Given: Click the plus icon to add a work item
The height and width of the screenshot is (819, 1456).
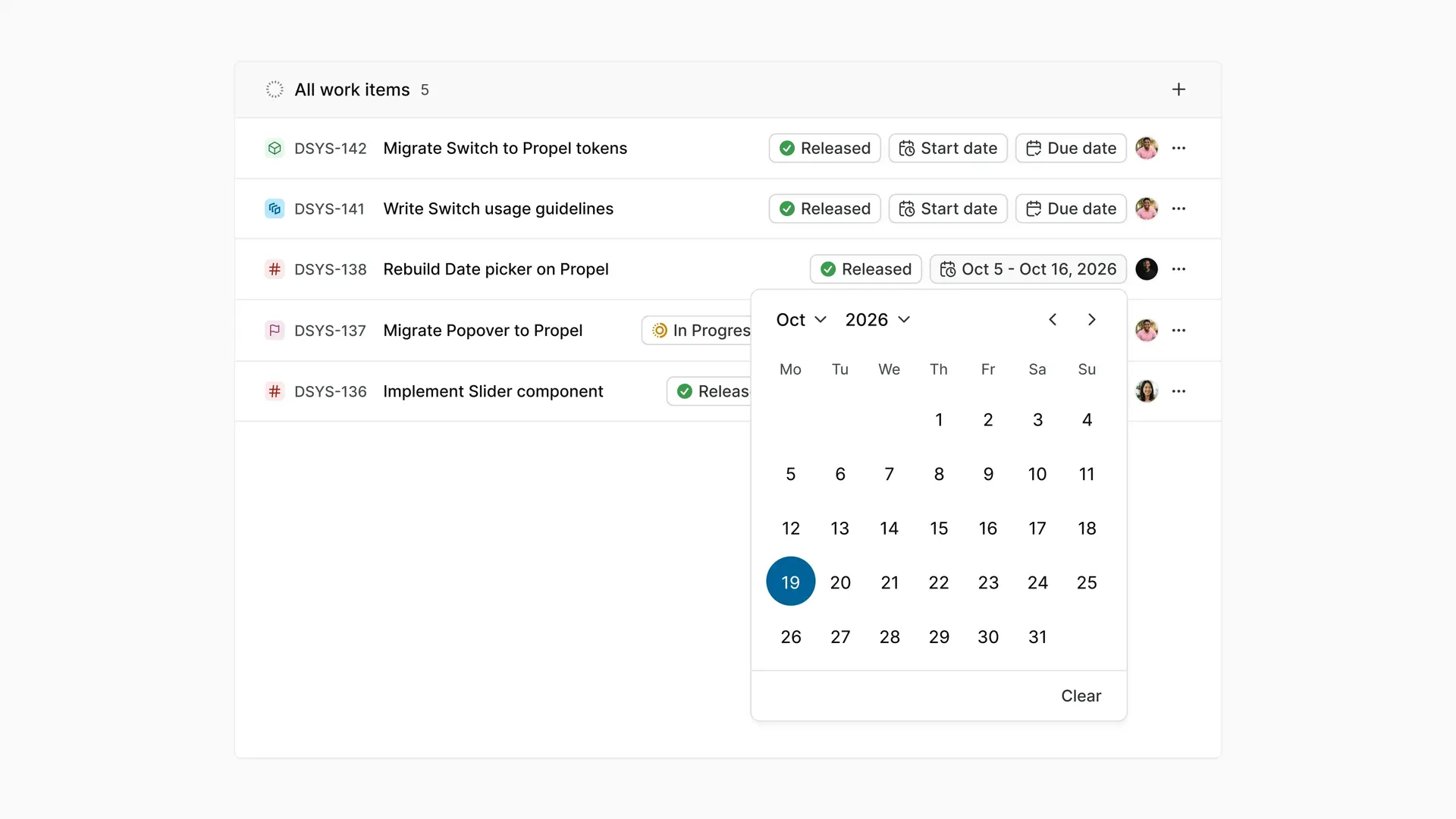Looking at the screenshot, I should pos(1178,89).
